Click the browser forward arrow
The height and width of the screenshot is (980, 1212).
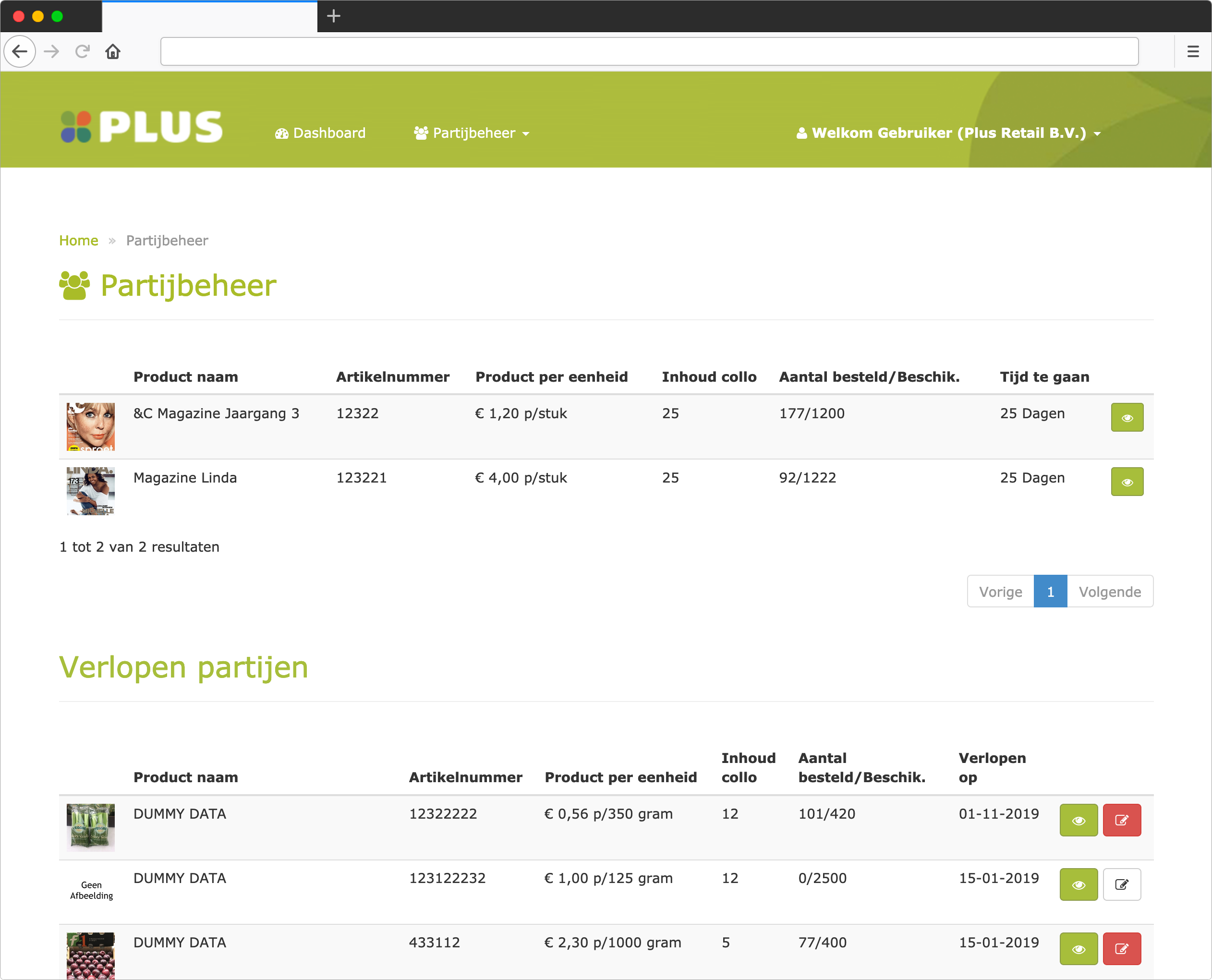click(52, 51)
